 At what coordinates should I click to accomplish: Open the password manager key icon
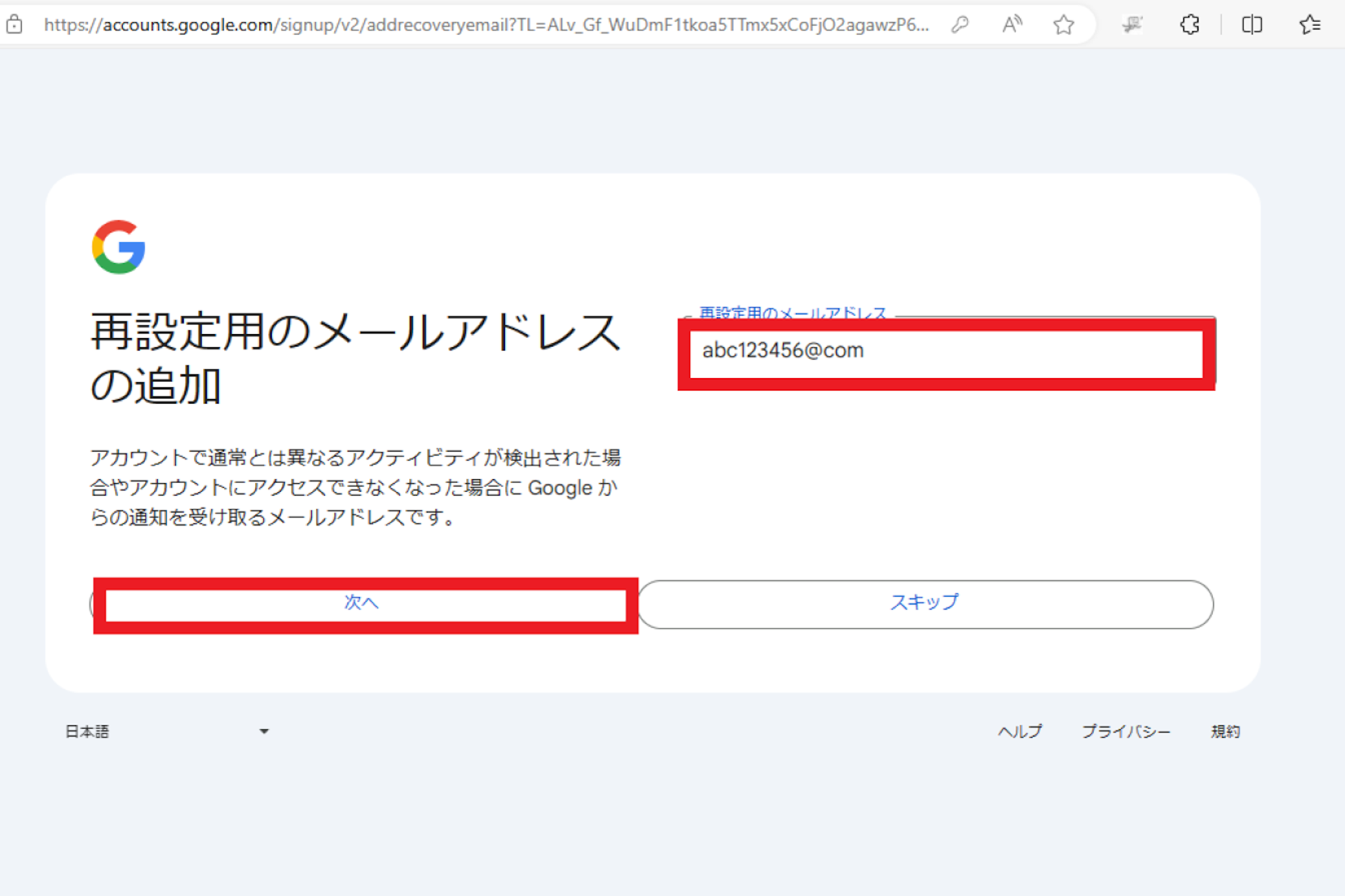point(960,25)
